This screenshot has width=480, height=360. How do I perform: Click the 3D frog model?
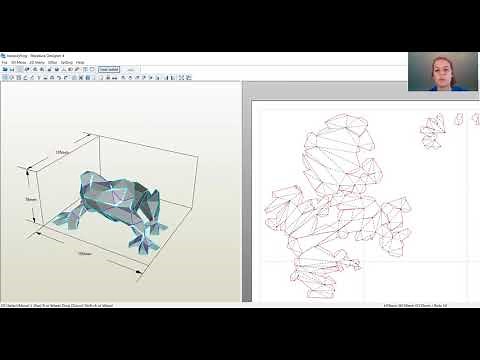[x=113, y=212]
